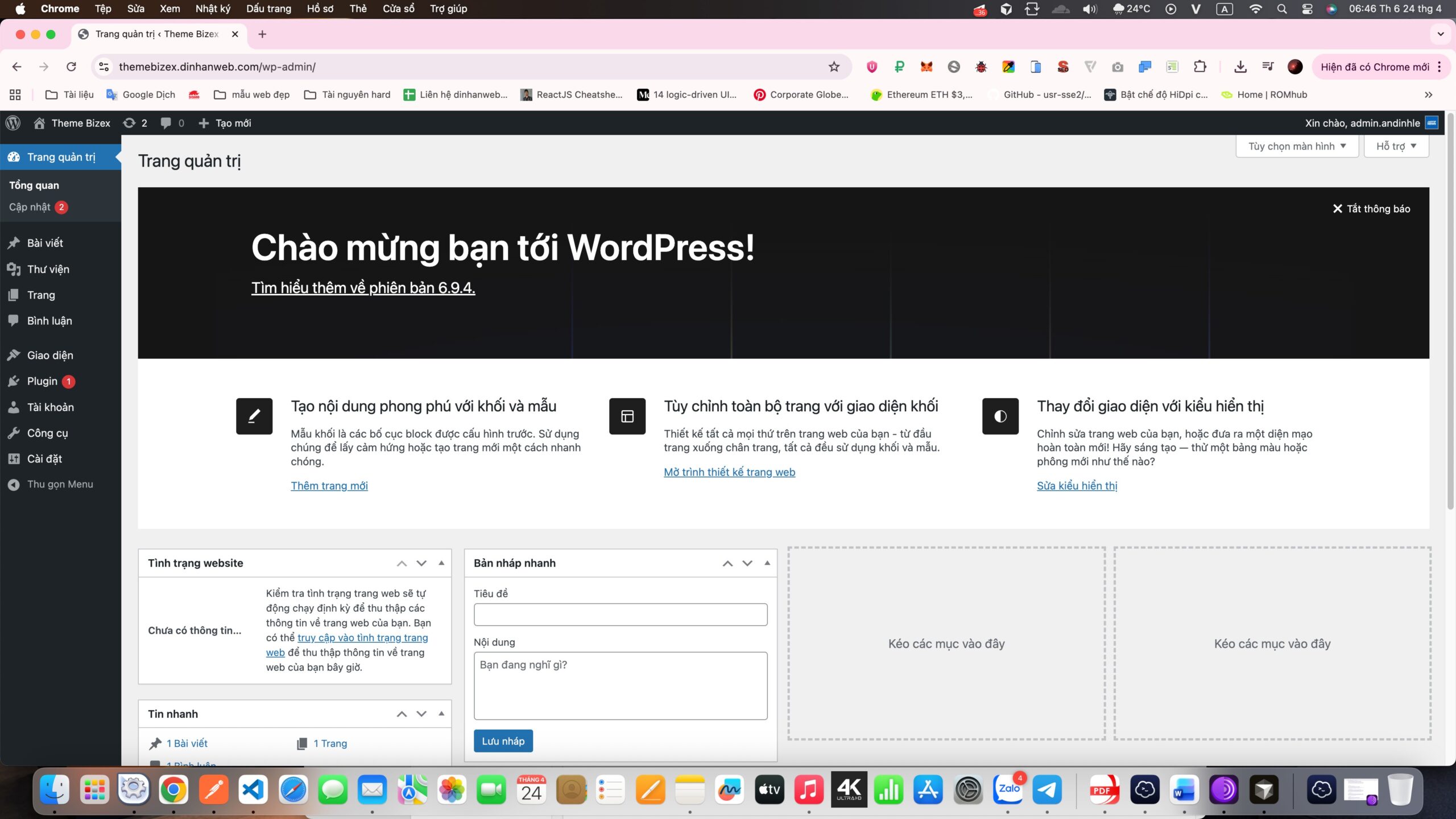Move Bản nháp nhanh panel down
This screenshot has width=1456, height=819.
[x=747, y=563]
